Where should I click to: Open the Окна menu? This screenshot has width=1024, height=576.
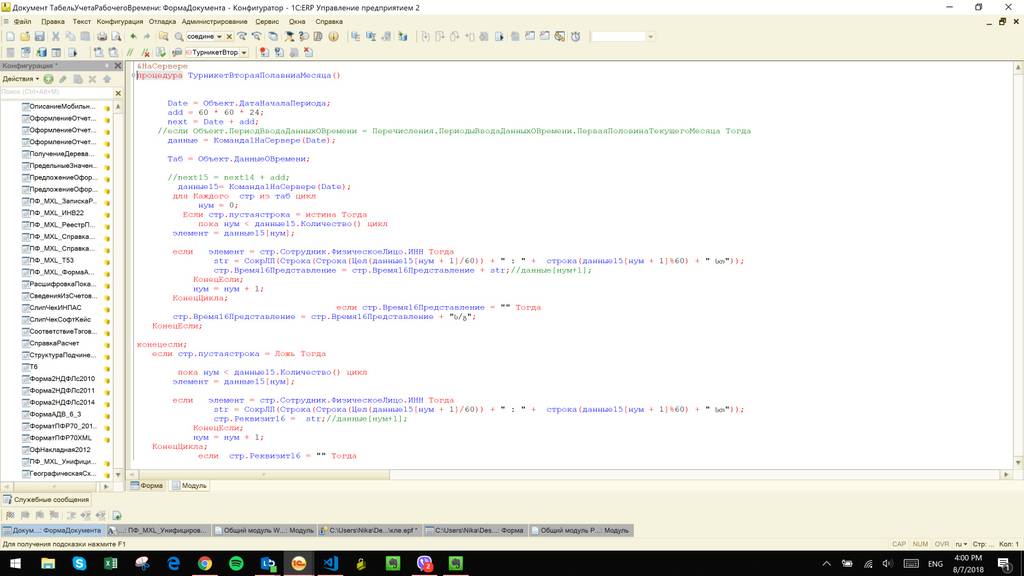pos(297,22)
